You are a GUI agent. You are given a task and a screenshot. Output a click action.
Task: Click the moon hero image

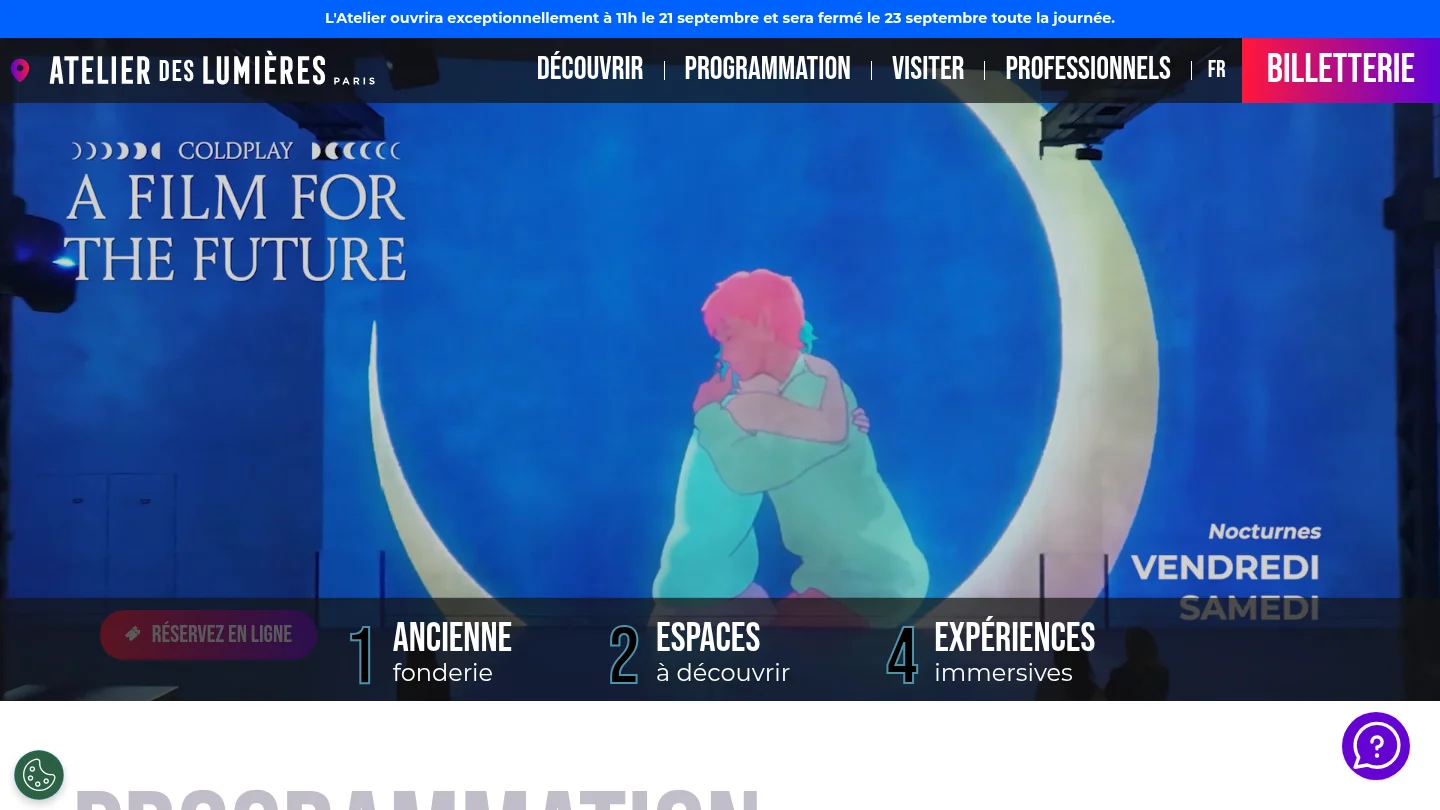720,369
